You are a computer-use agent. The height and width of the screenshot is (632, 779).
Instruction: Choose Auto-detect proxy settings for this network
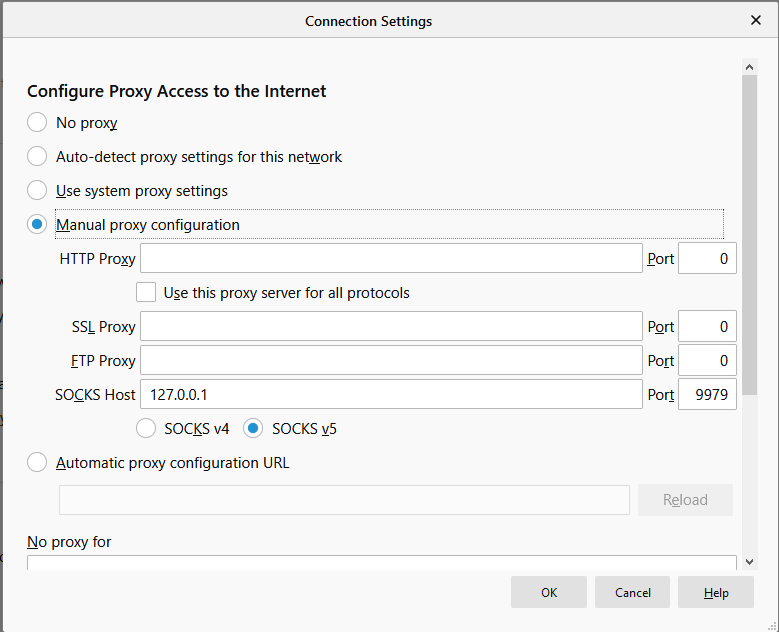[37, 156]
